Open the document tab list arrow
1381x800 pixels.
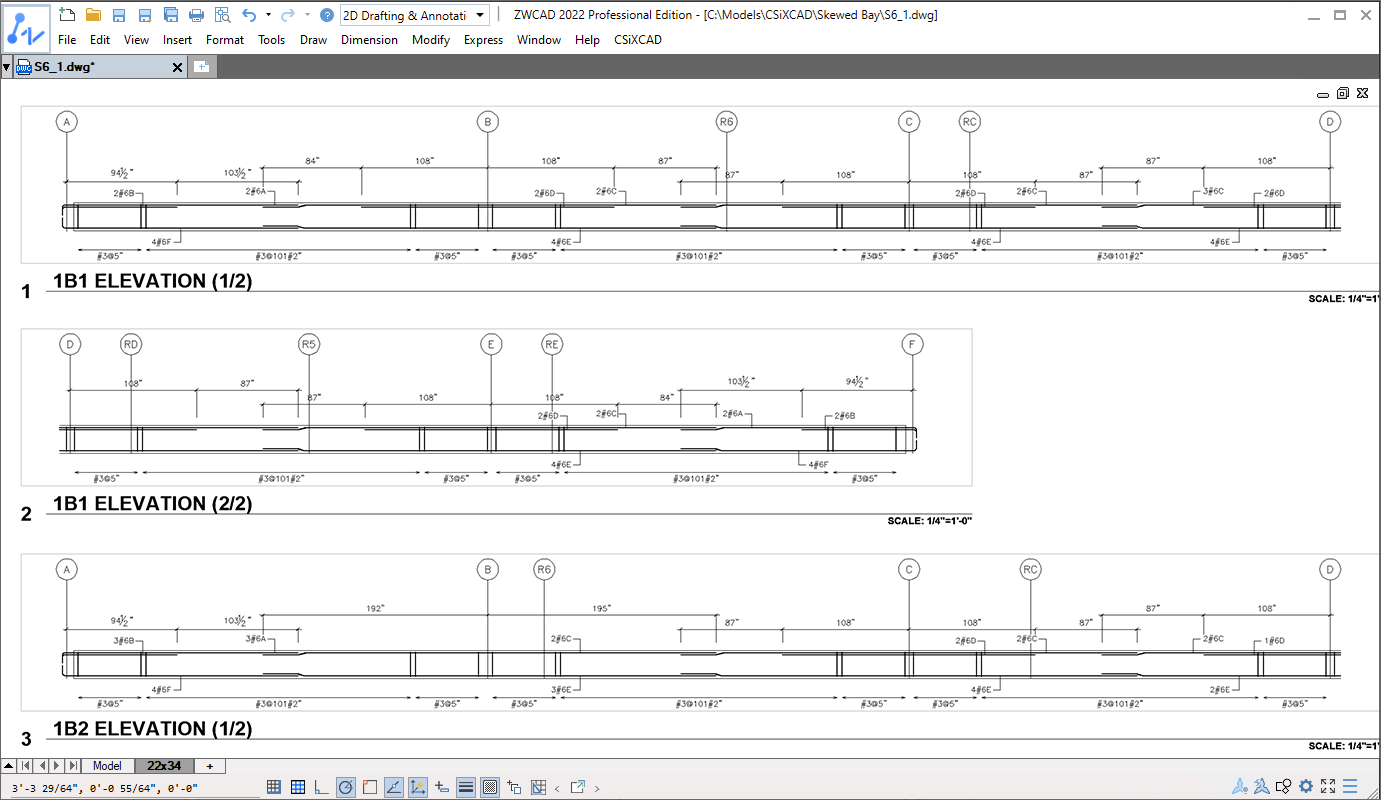(7, 67)
